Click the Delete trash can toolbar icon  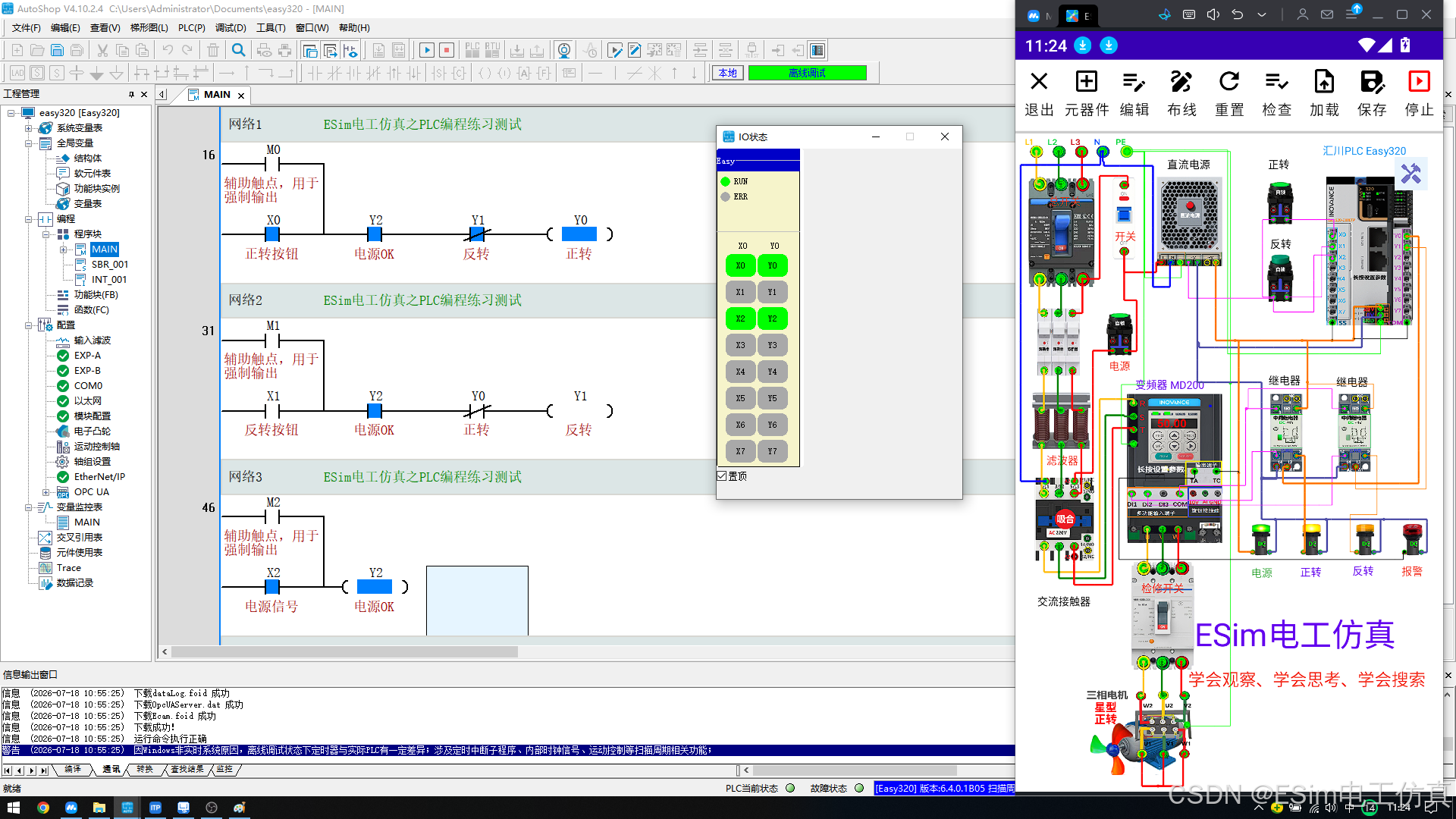pyautogui.click(x=213, y=51)
